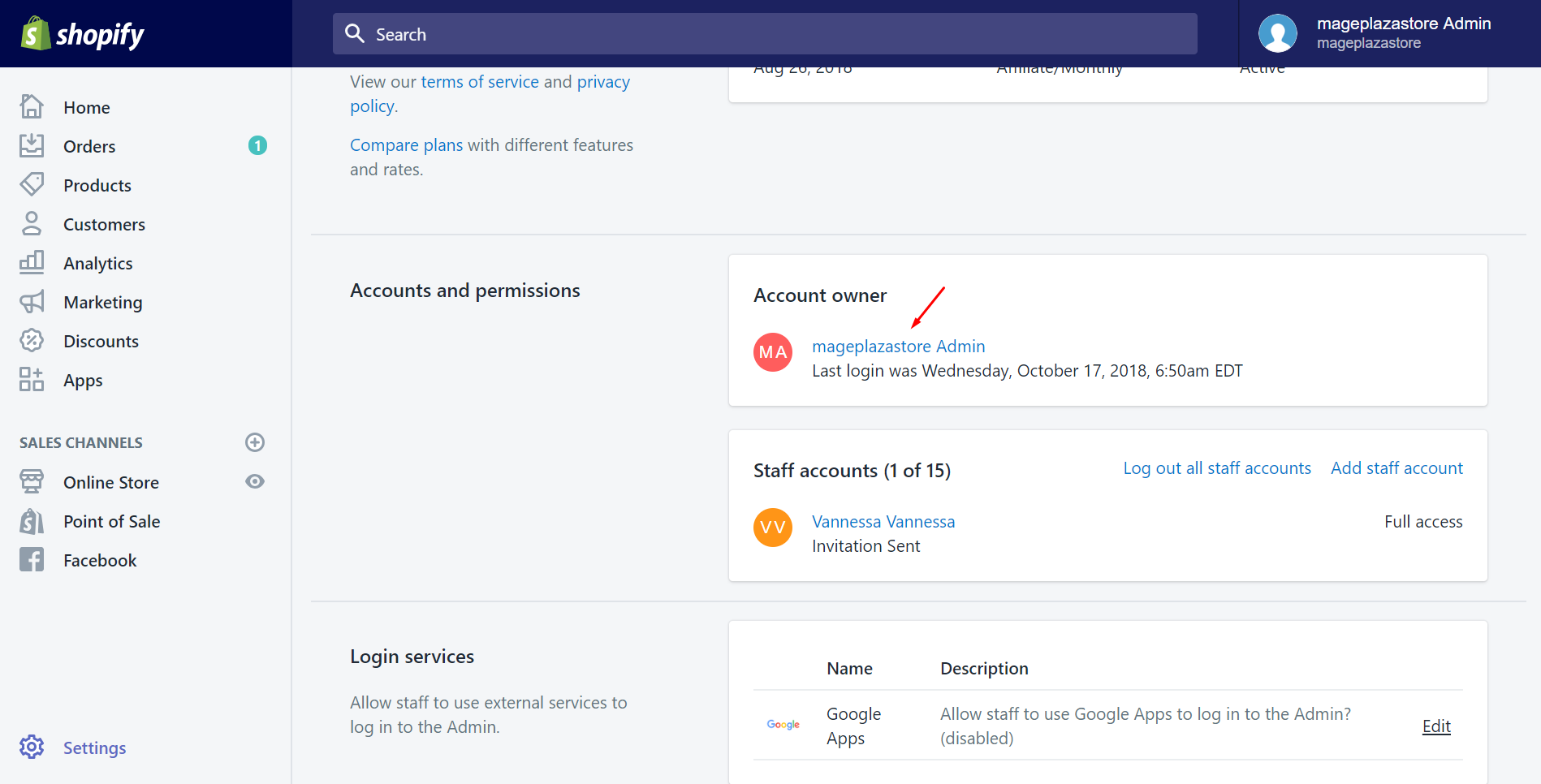
Task: Go to Products section
Action: tap(97, 185)
